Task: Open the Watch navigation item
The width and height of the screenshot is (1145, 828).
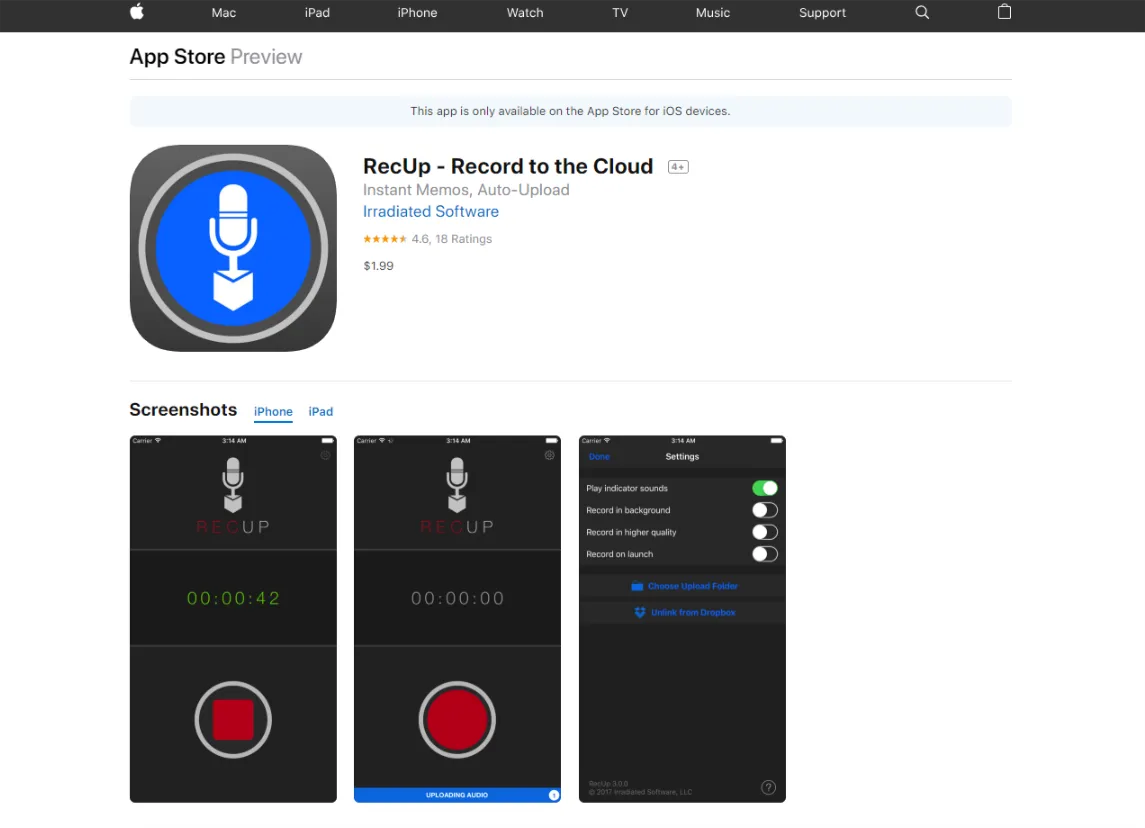Action: coord(525,12)
